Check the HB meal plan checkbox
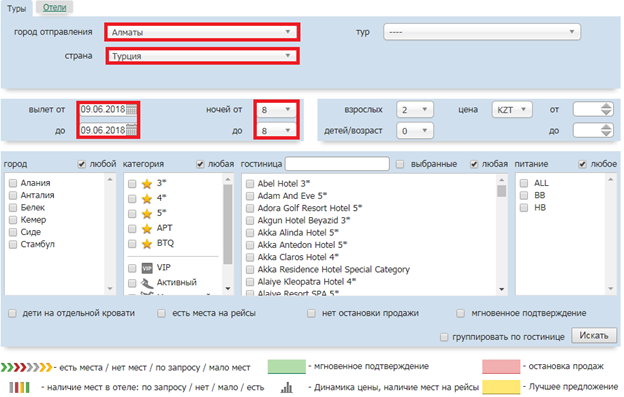This screenshot has width=624, height=397. tap(524, 208)
